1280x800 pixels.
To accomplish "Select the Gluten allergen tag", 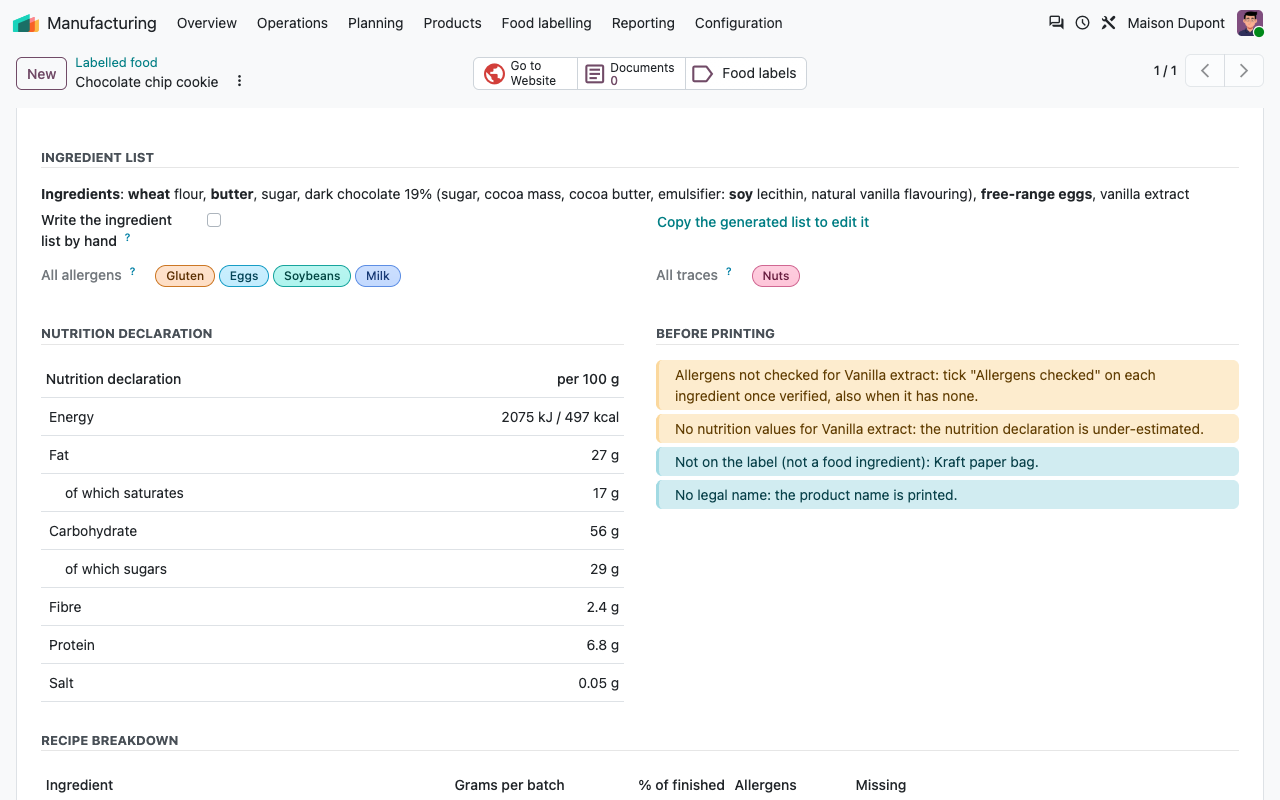I will pos(185,276).
